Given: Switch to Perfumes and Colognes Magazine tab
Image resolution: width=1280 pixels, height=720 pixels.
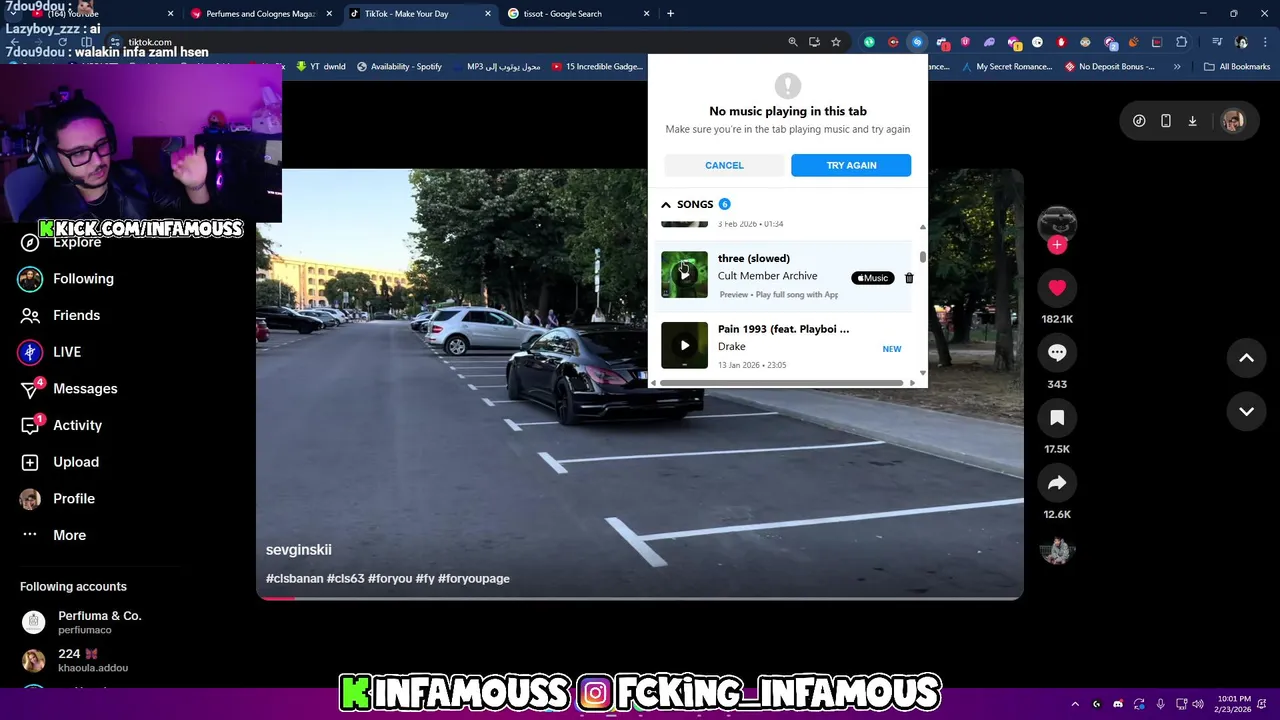Looking at the screenshot, I should pyautogui.click(x=260, y=14).
